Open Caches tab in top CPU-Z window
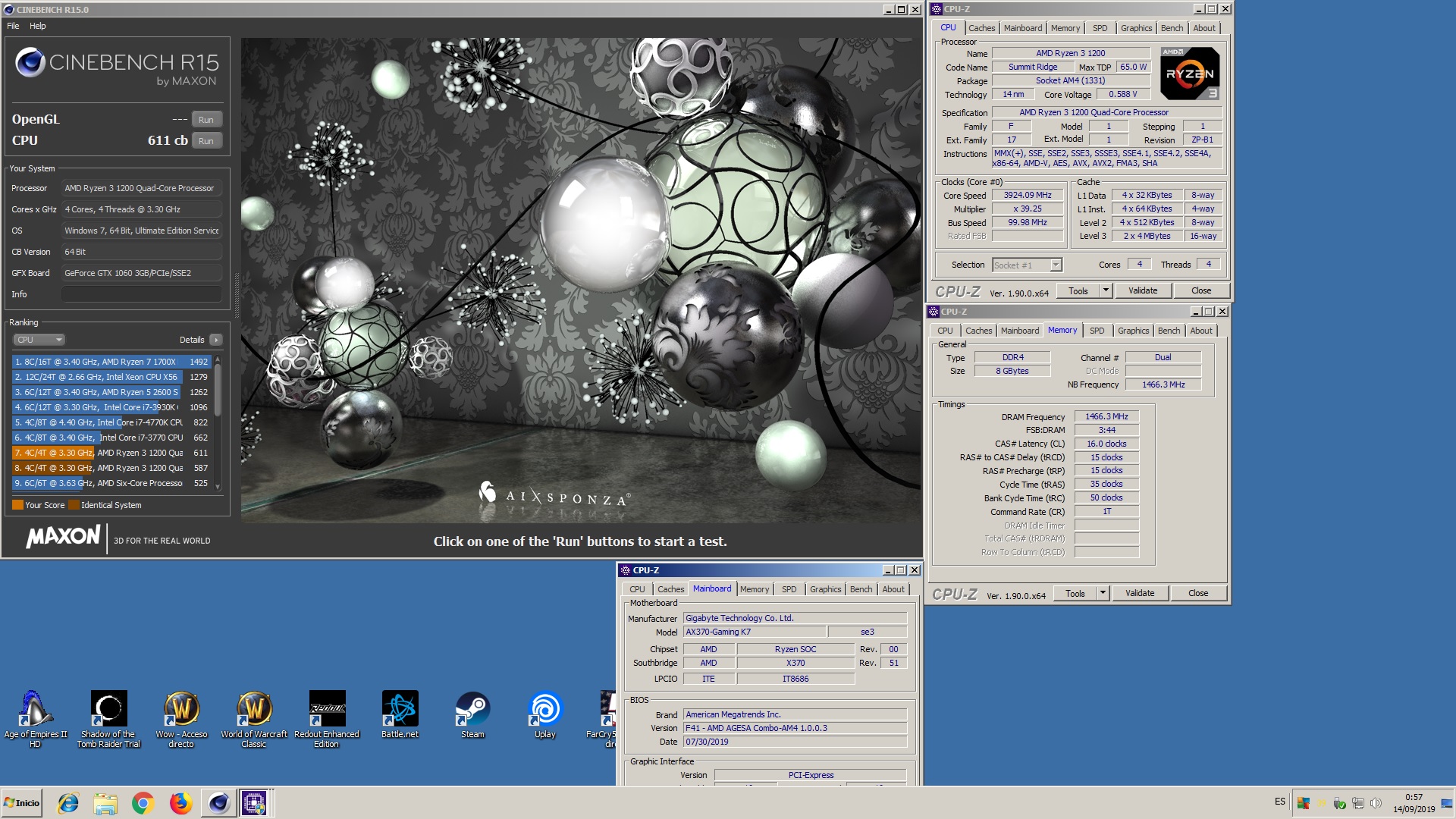 pyautogui.click(x=981, y=28)
